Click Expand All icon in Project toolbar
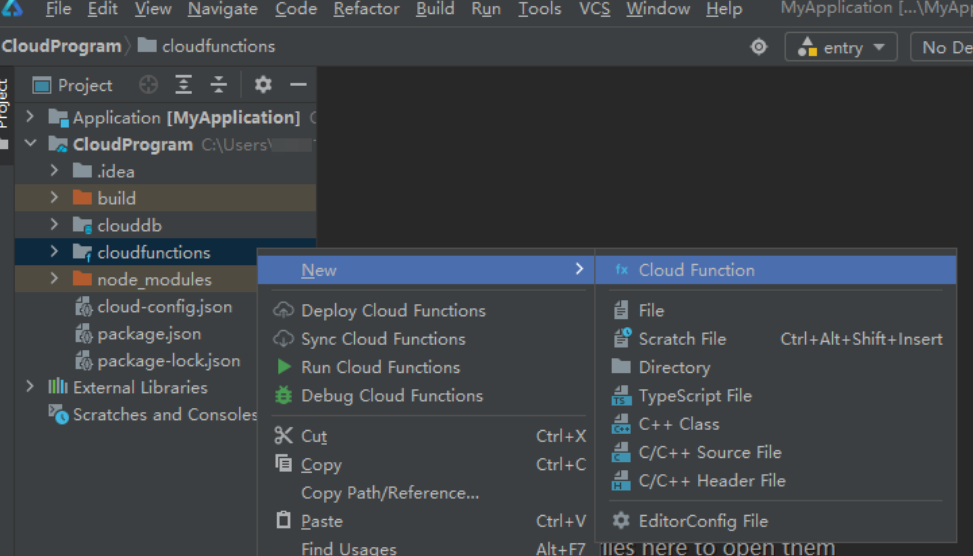 pyautogui.click(x=184, y=85)
